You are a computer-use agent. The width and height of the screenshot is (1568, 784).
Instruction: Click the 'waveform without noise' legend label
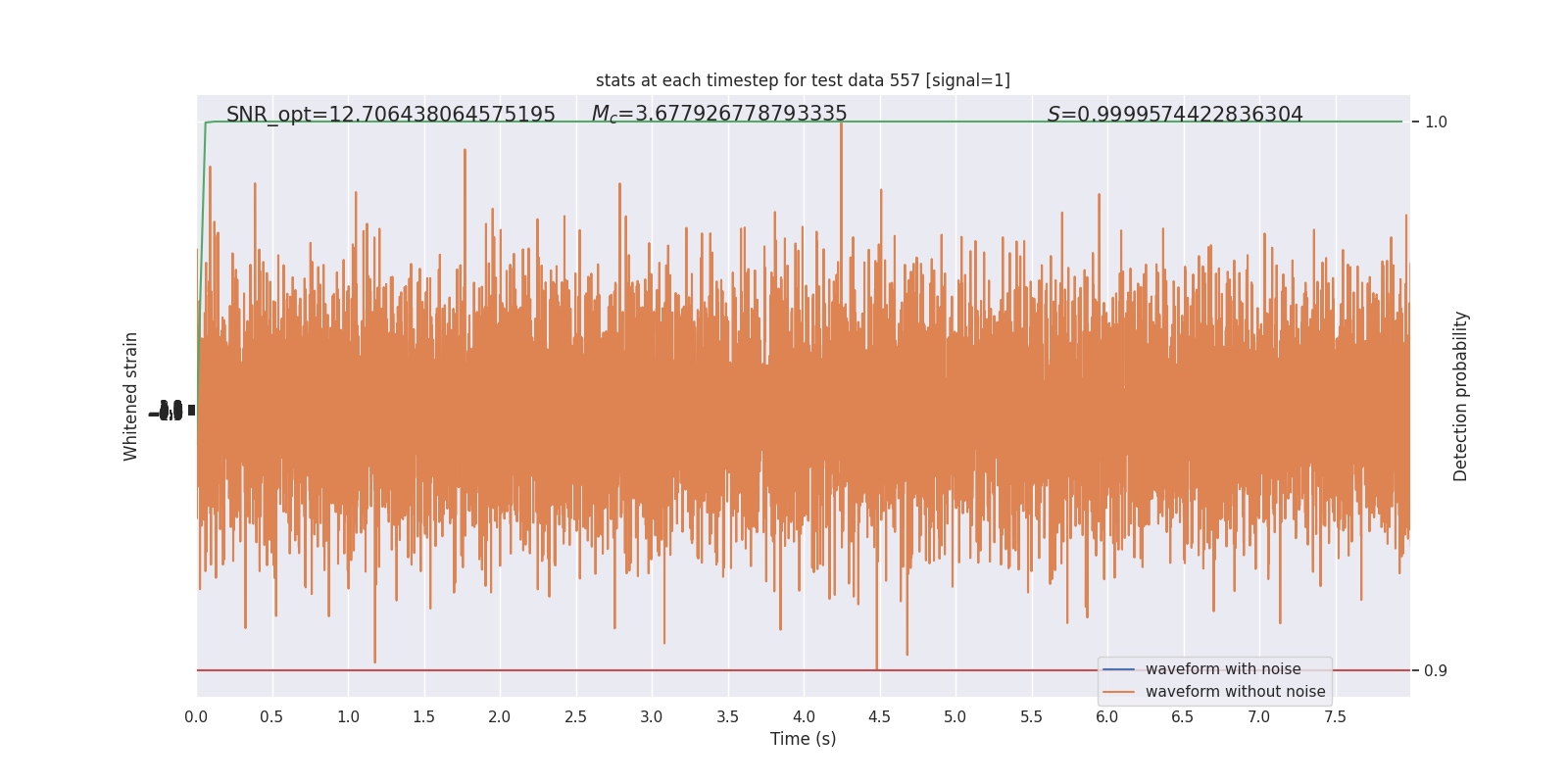pyautogui.click(x=1235, y=692)
